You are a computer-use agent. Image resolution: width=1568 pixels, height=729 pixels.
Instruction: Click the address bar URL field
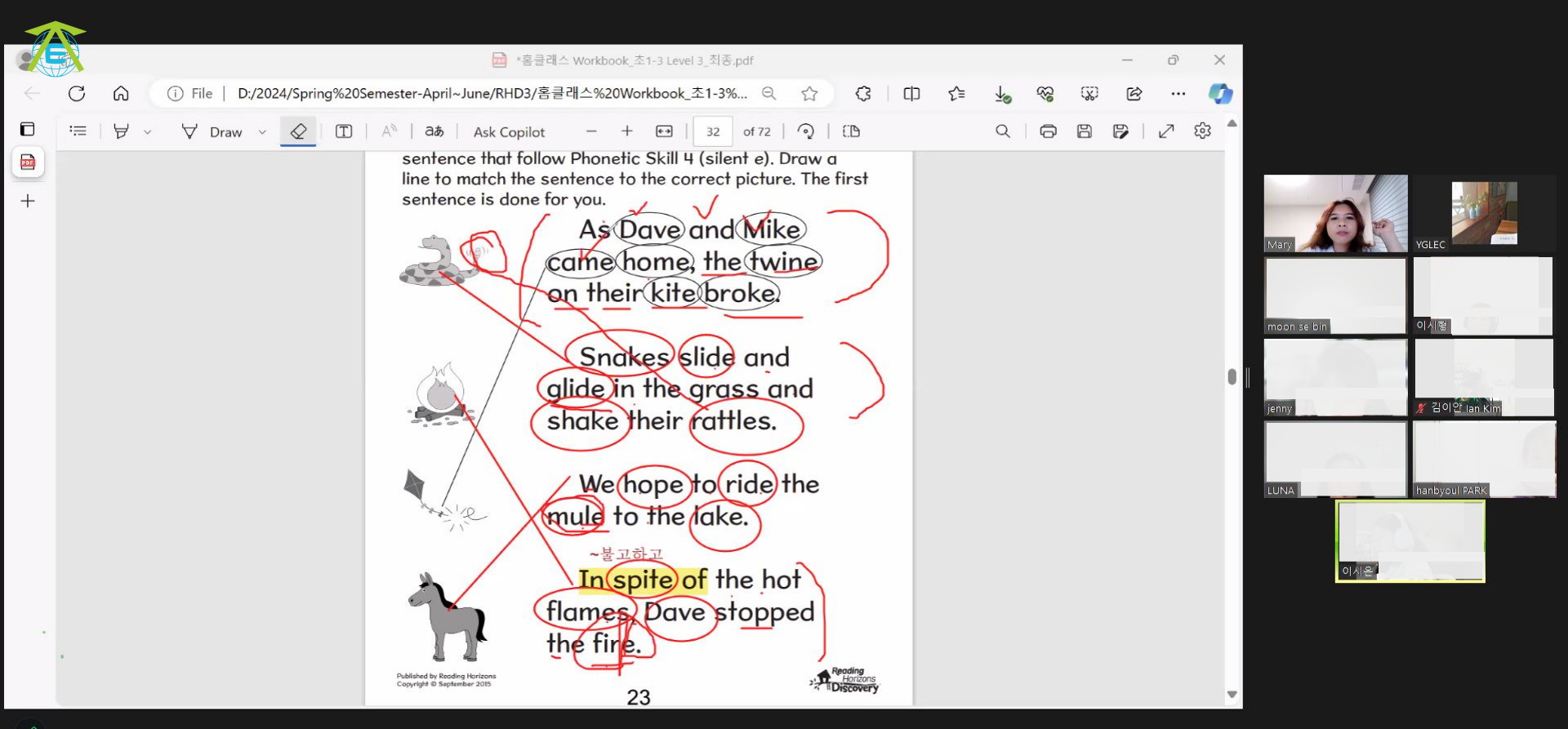(492, 93)
